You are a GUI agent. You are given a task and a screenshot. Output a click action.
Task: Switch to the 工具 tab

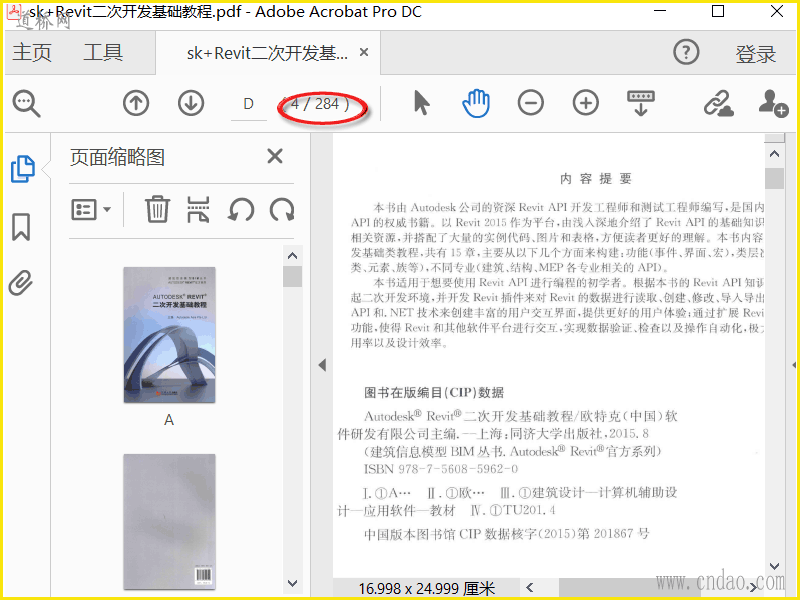pyautogui.click(x=103, y=53)
